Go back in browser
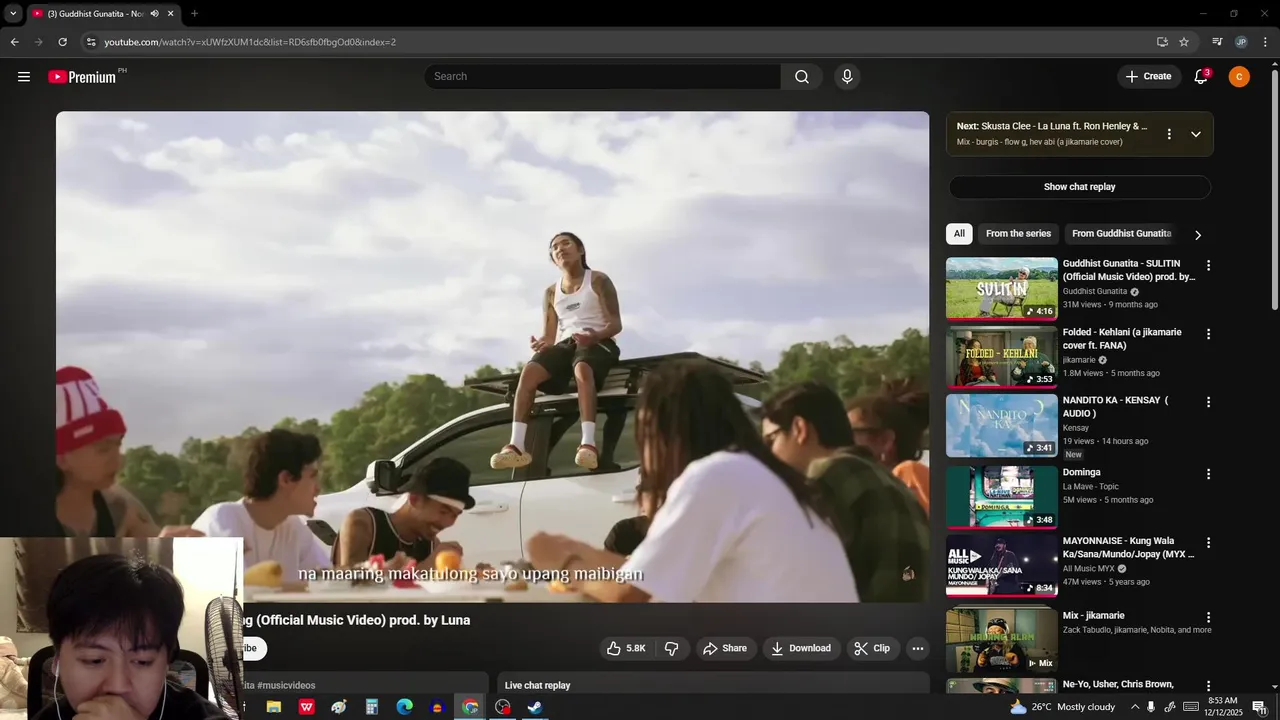Viewport: 1280px width, 720px height. tap(14, 42)
